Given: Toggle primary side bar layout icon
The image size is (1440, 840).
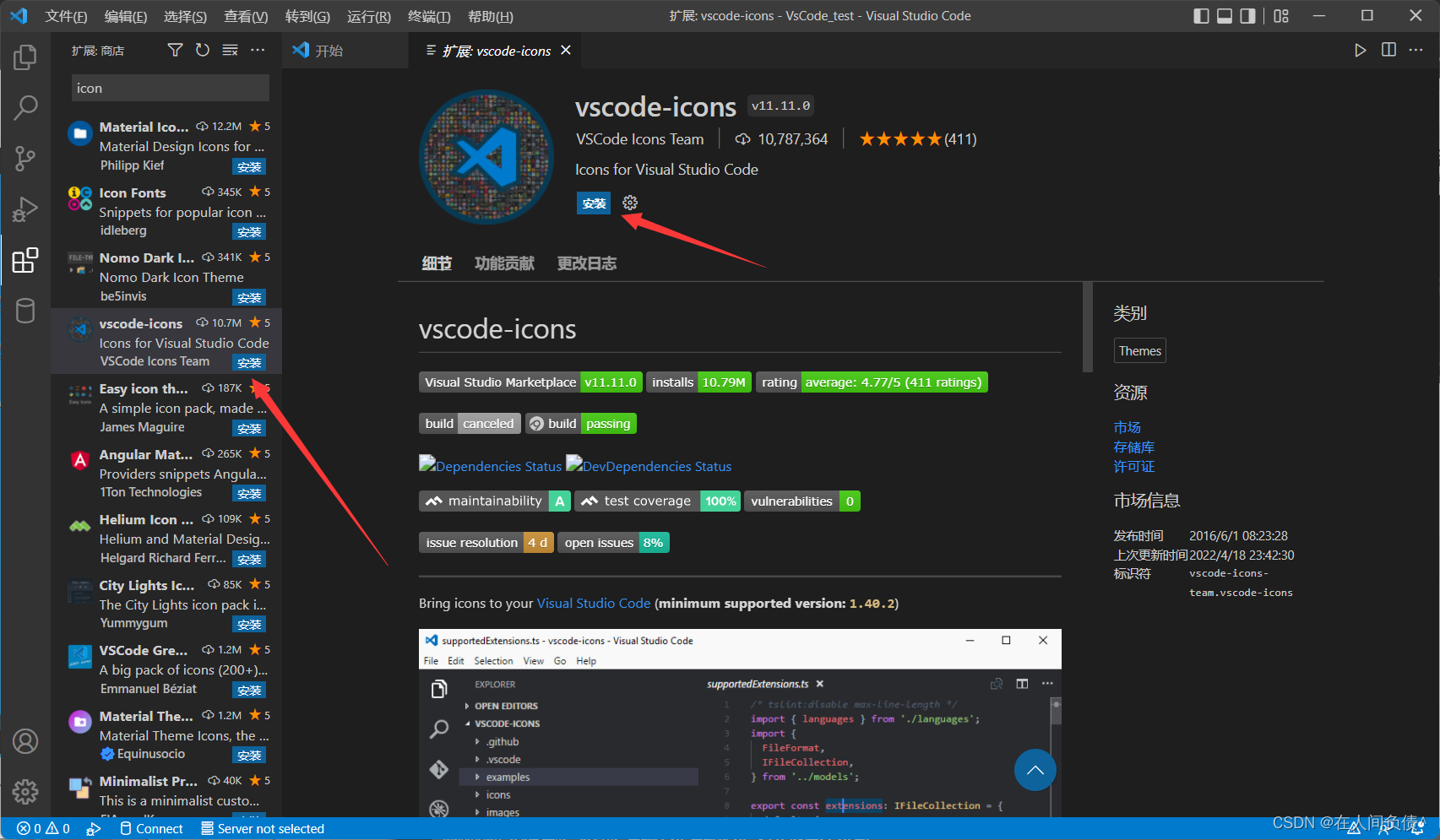Looking at the screenshot, I should (1201, 16).
